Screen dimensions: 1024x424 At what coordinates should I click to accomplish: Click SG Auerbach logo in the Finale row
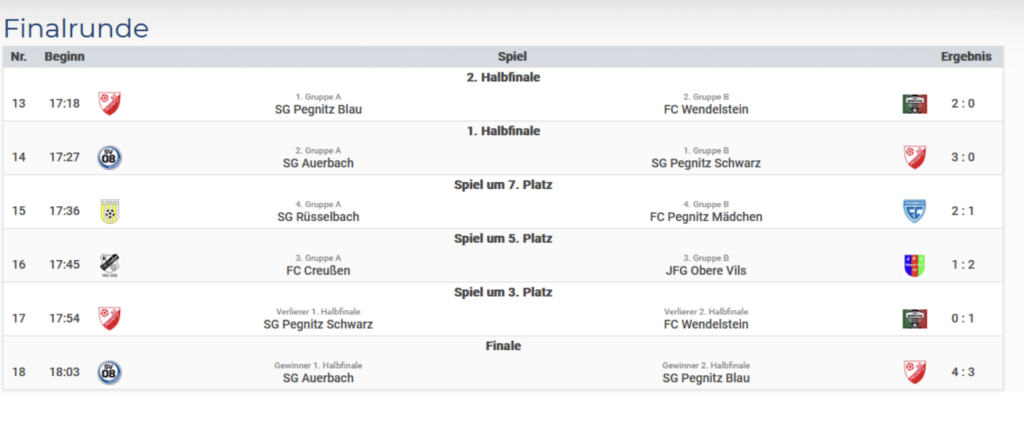pyautogui.click(x=109, y=372)
